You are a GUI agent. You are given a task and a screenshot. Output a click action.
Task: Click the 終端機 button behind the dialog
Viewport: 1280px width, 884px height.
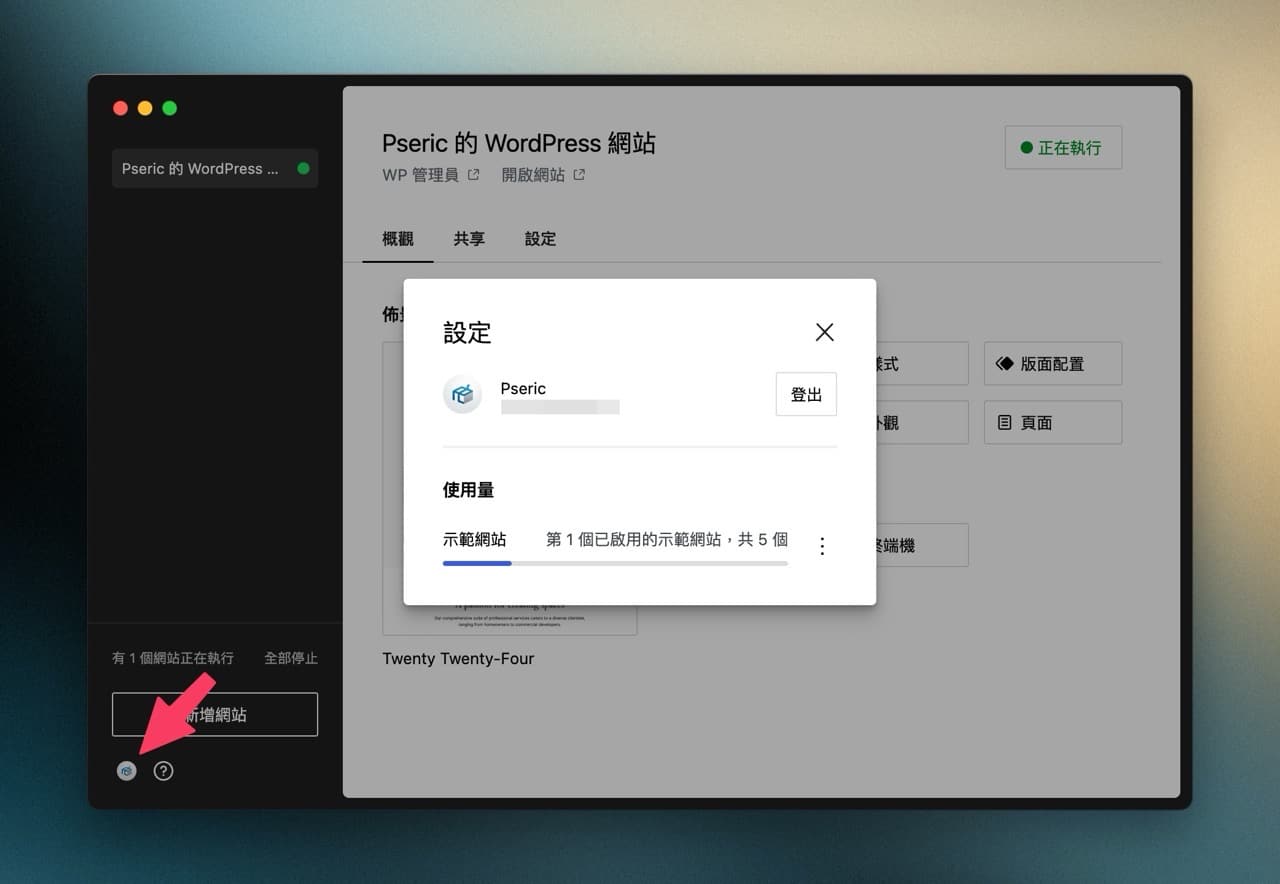tap(922, 545)
